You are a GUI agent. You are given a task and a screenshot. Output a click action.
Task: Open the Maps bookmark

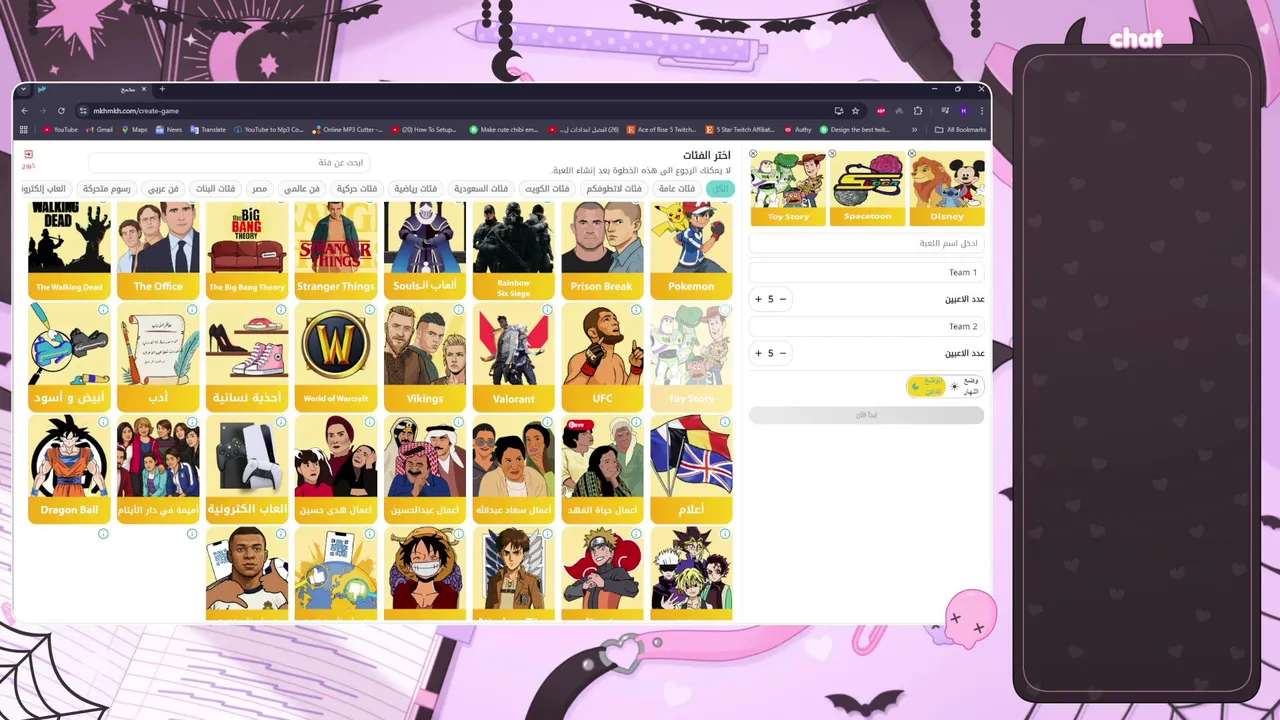click(x=134, y=129)
